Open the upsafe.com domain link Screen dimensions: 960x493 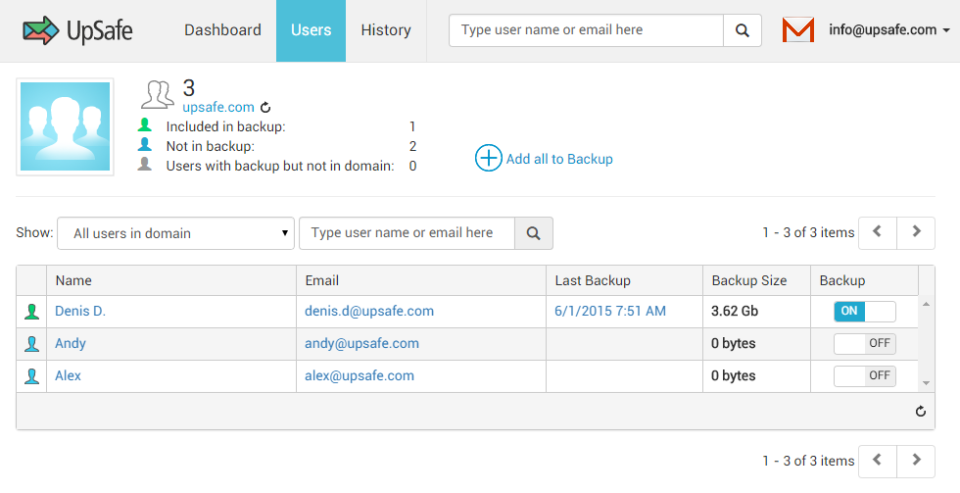point(218,107)
